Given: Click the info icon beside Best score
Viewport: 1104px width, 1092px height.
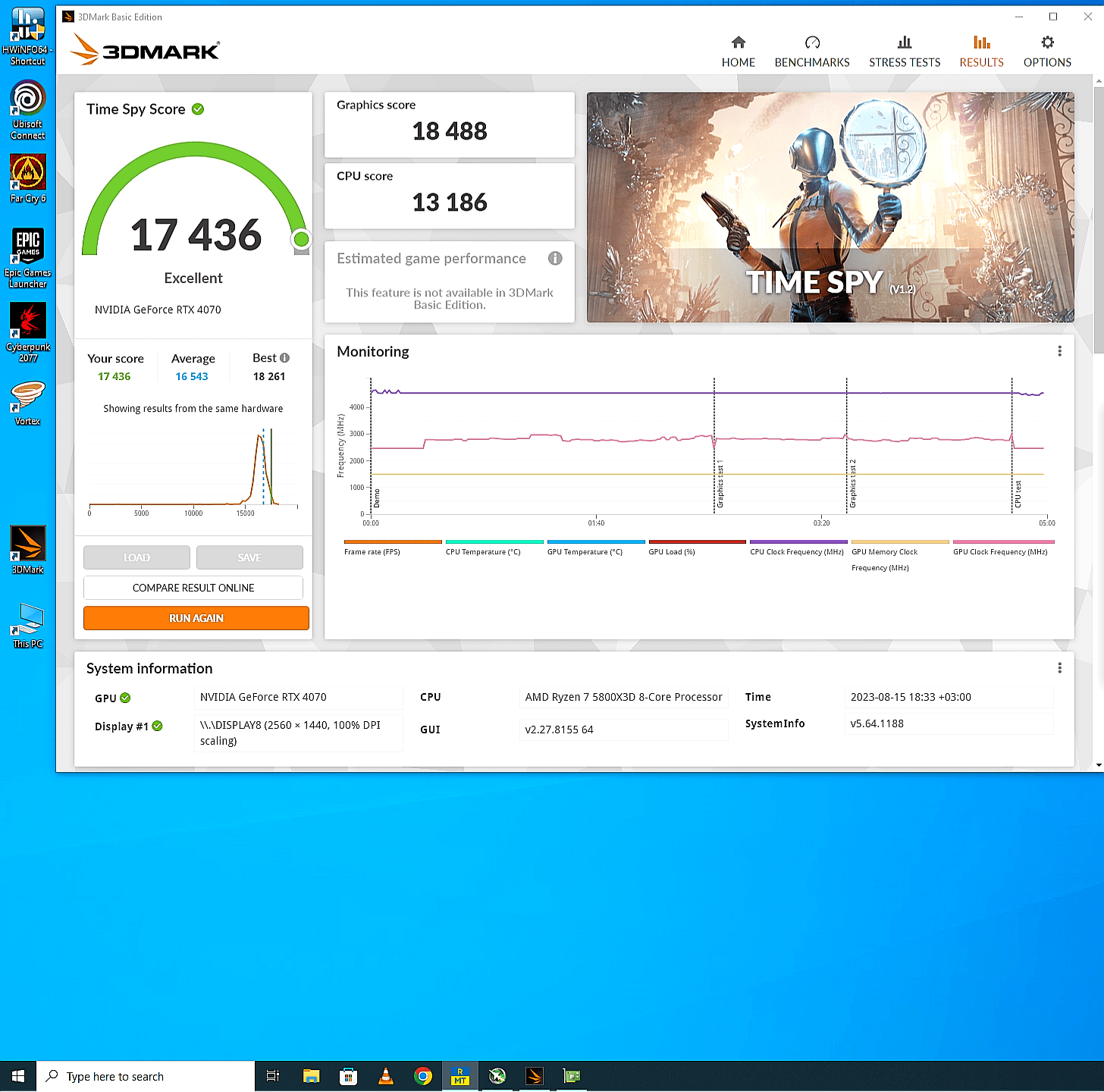Looking at the screenshot, I should [x=284, y=358].
